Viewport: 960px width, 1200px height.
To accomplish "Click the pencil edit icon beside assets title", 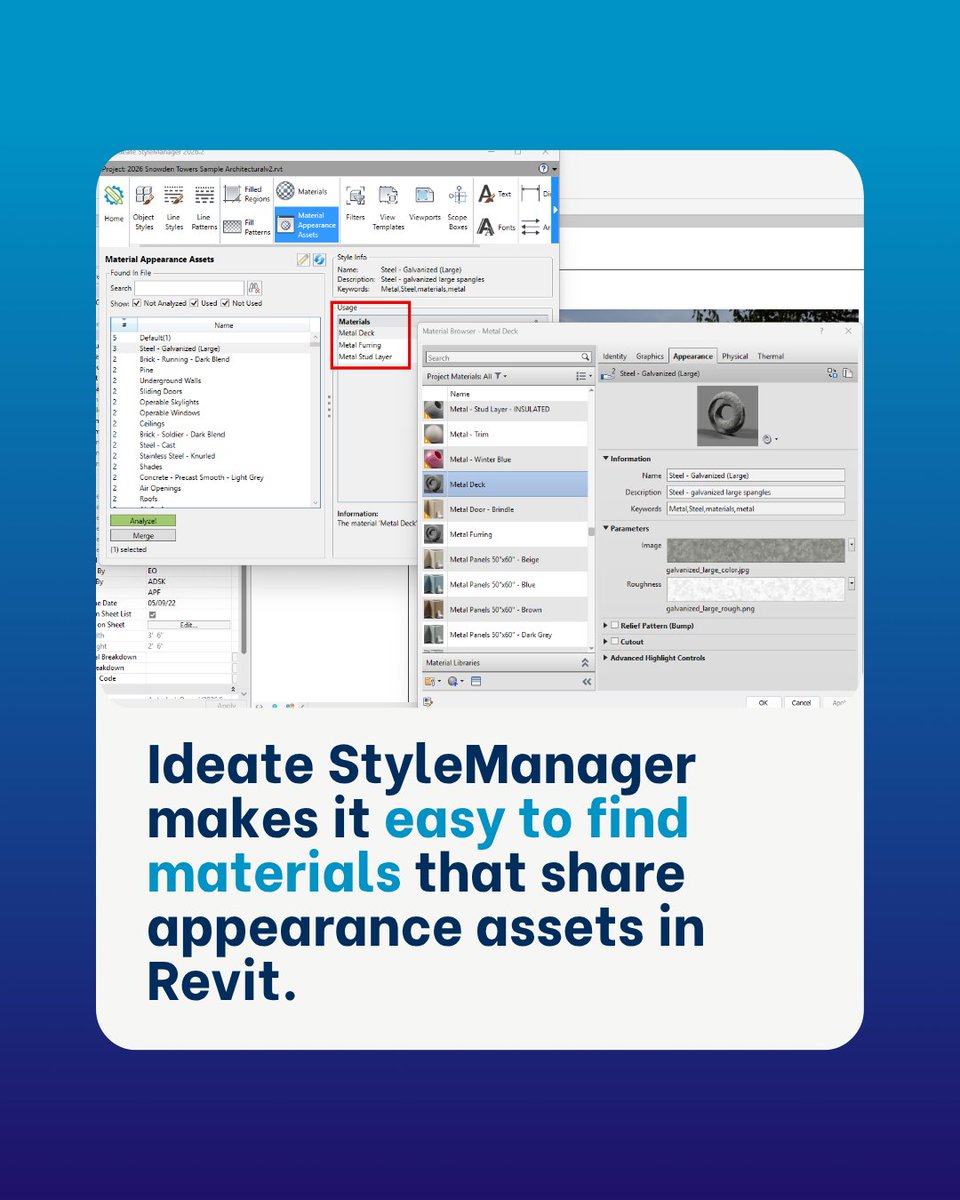I will [x=303, y=260].
